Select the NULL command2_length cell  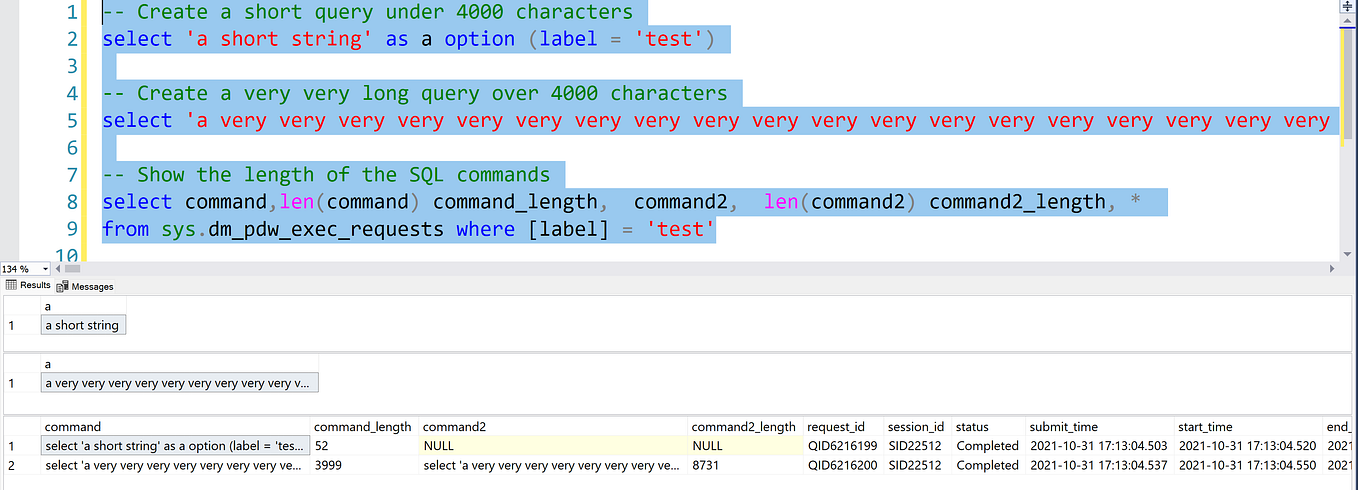point(745,446)
